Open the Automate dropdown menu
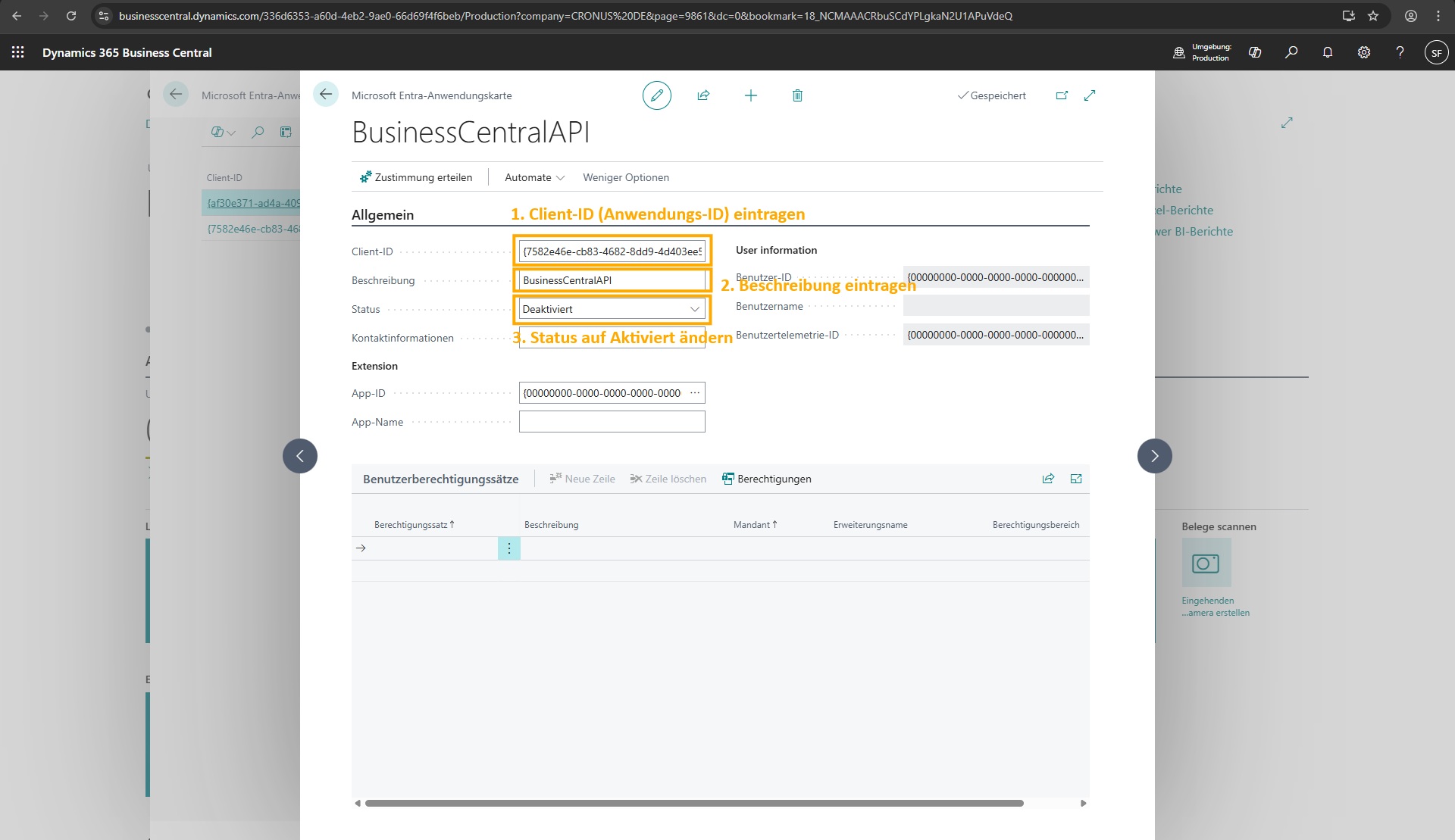 coord(534,177)
